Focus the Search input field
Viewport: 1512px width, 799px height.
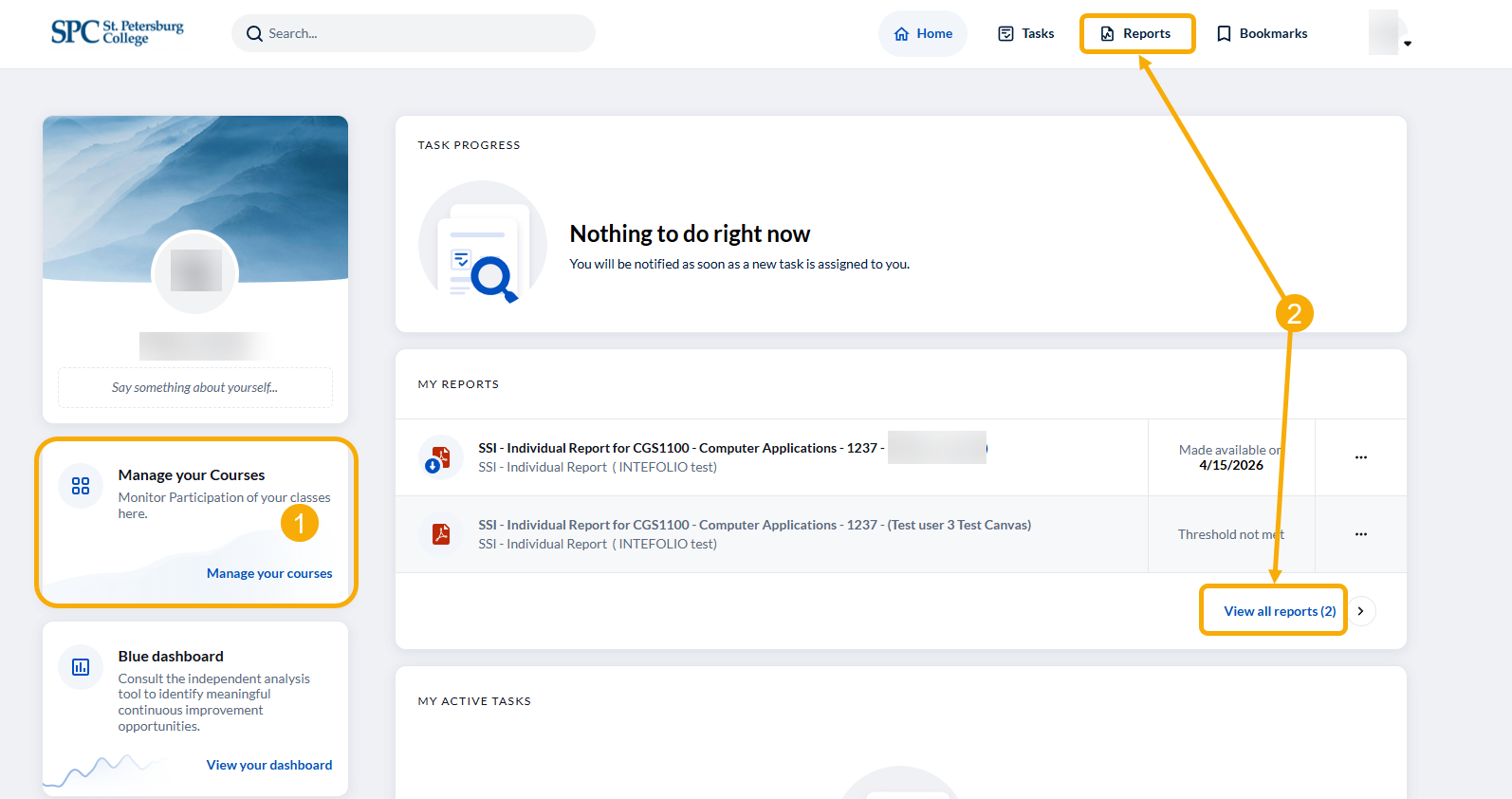point(414,33)
